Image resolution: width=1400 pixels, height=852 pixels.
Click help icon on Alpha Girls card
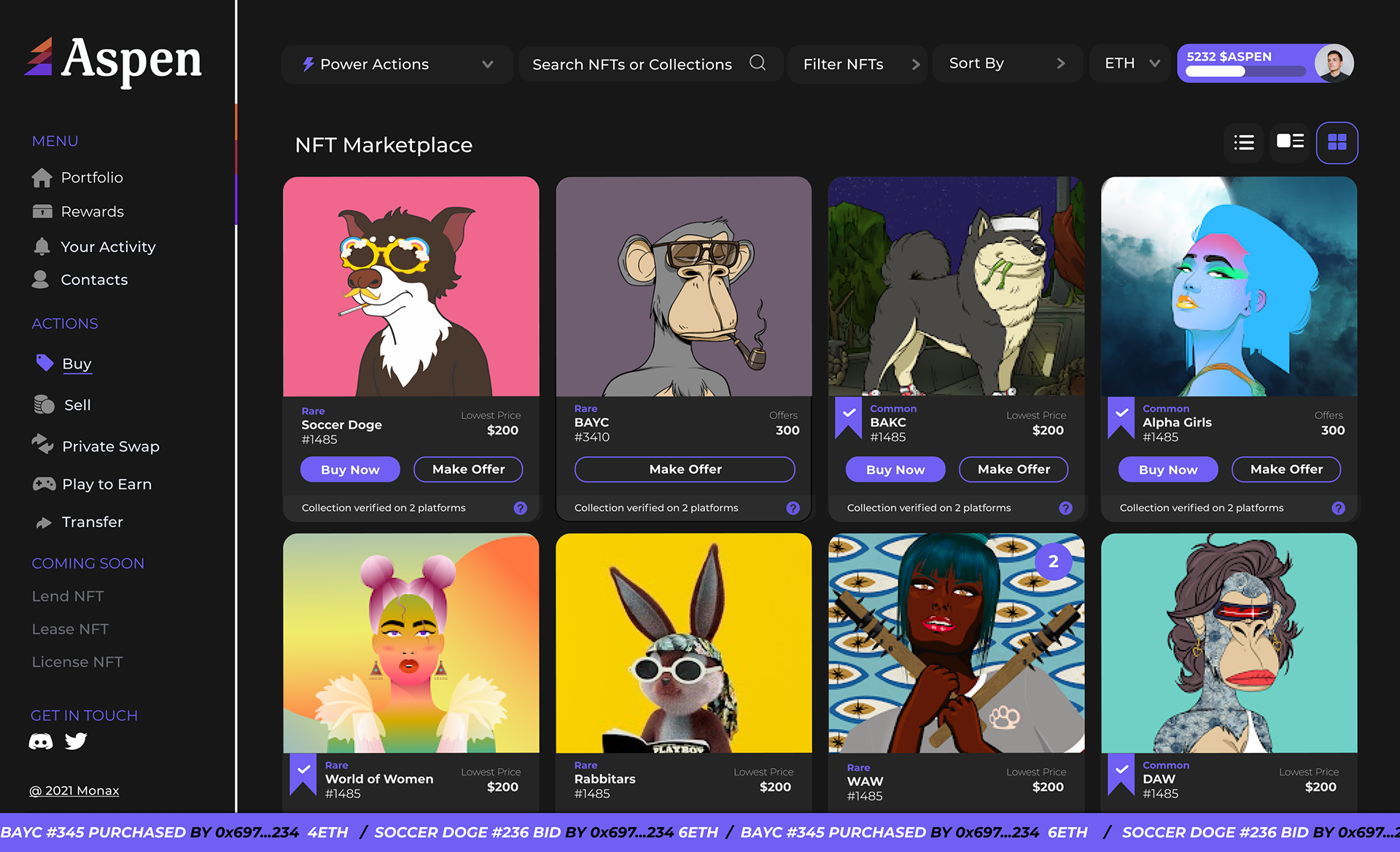pos(1338,508)
